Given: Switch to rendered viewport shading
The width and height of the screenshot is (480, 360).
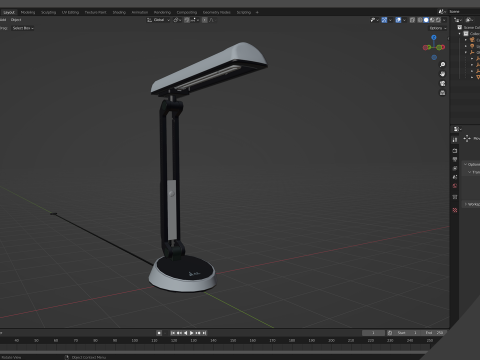Looking at the screenshot, I should pos(438,20).
